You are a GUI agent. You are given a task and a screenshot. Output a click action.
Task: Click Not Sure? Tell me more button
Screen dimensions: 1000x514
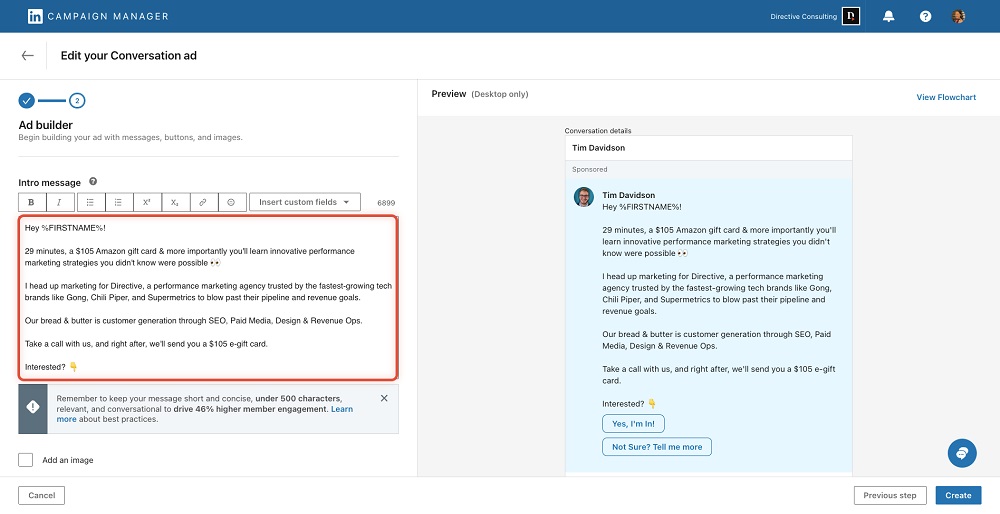[x=657, y=447]
